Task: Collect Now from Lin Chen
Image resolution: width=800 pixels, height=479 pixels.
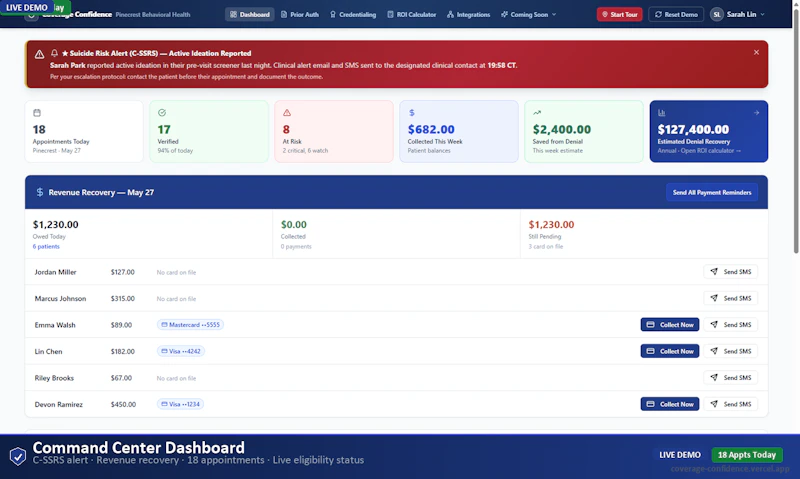Action: coord(670,351)
